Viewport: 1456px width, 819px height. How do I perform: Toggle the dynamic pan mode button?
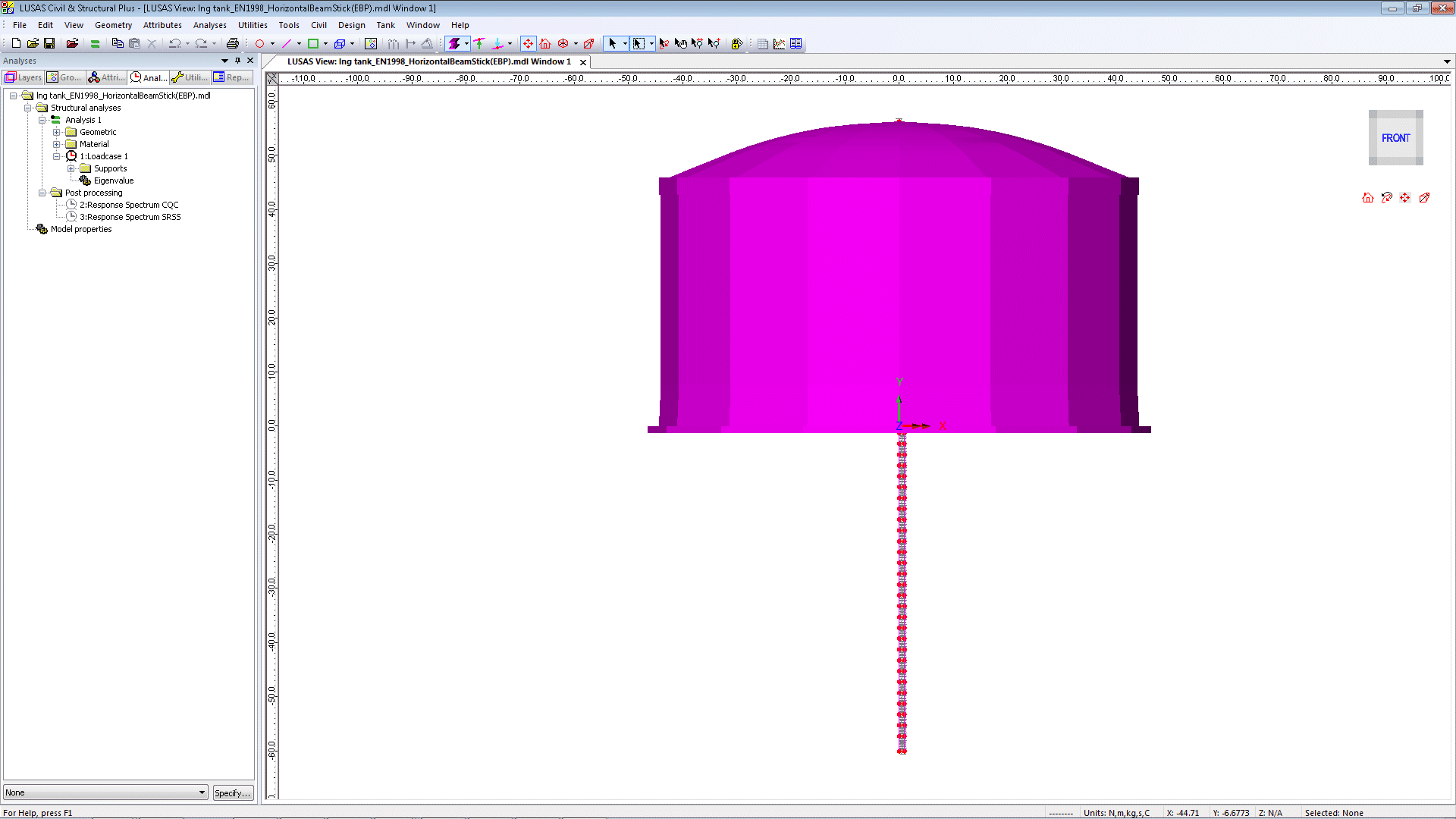click(528, 43)
